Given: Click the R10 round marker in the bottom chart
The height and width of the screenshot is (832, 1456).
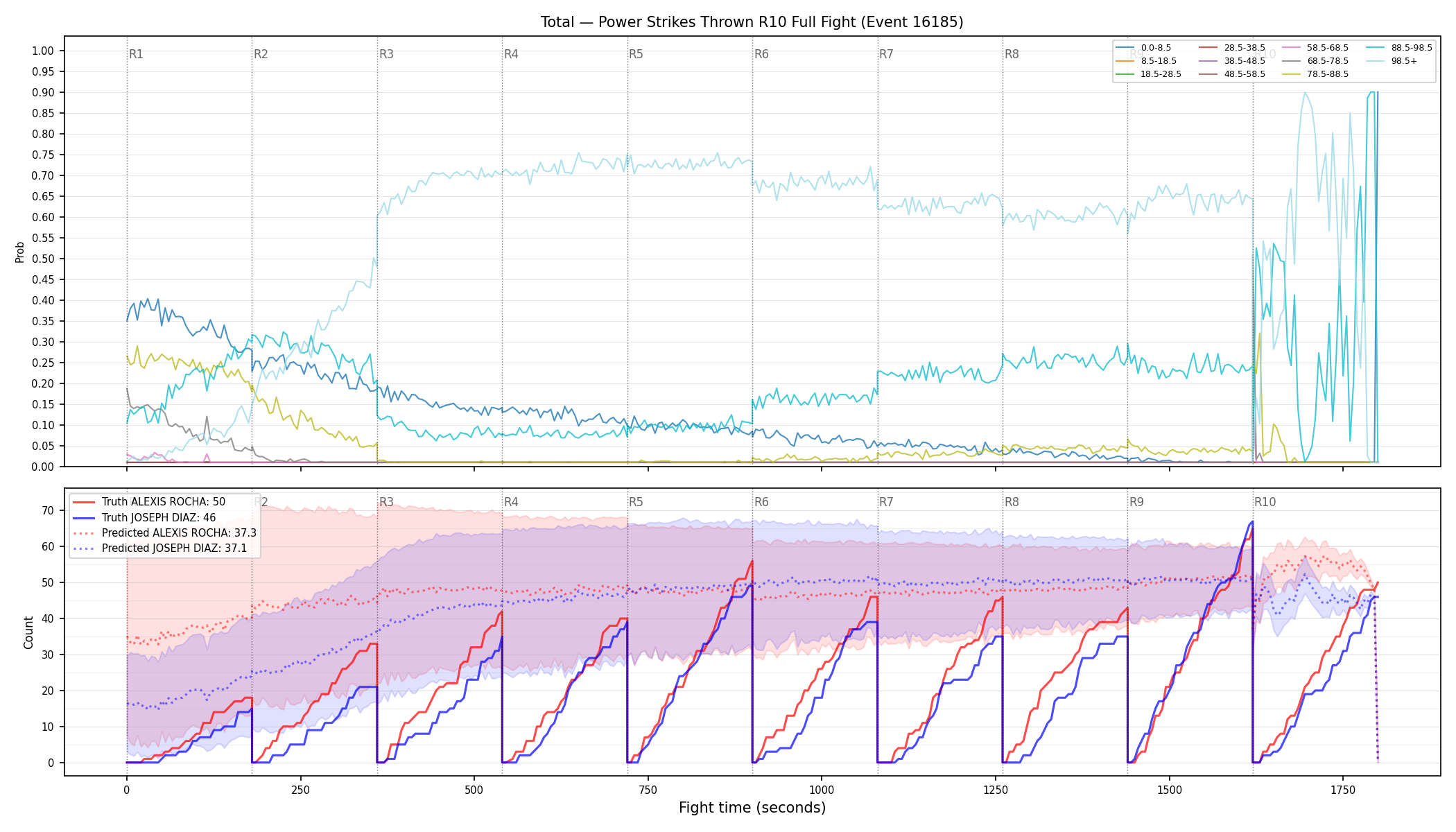Looking at the screenshot, I should click(x=1265, y=502).
